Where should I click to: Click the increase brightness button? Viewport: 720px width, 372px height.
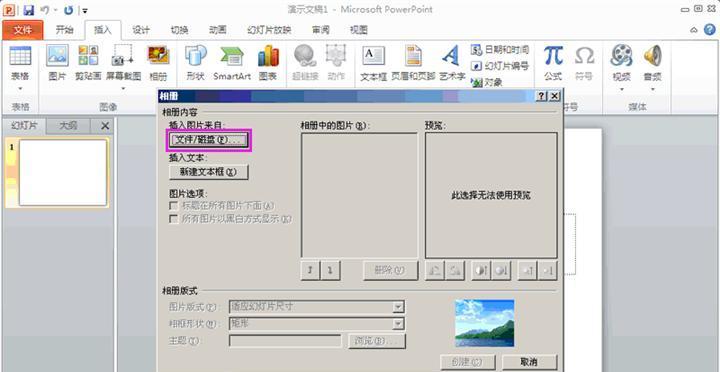527,271
